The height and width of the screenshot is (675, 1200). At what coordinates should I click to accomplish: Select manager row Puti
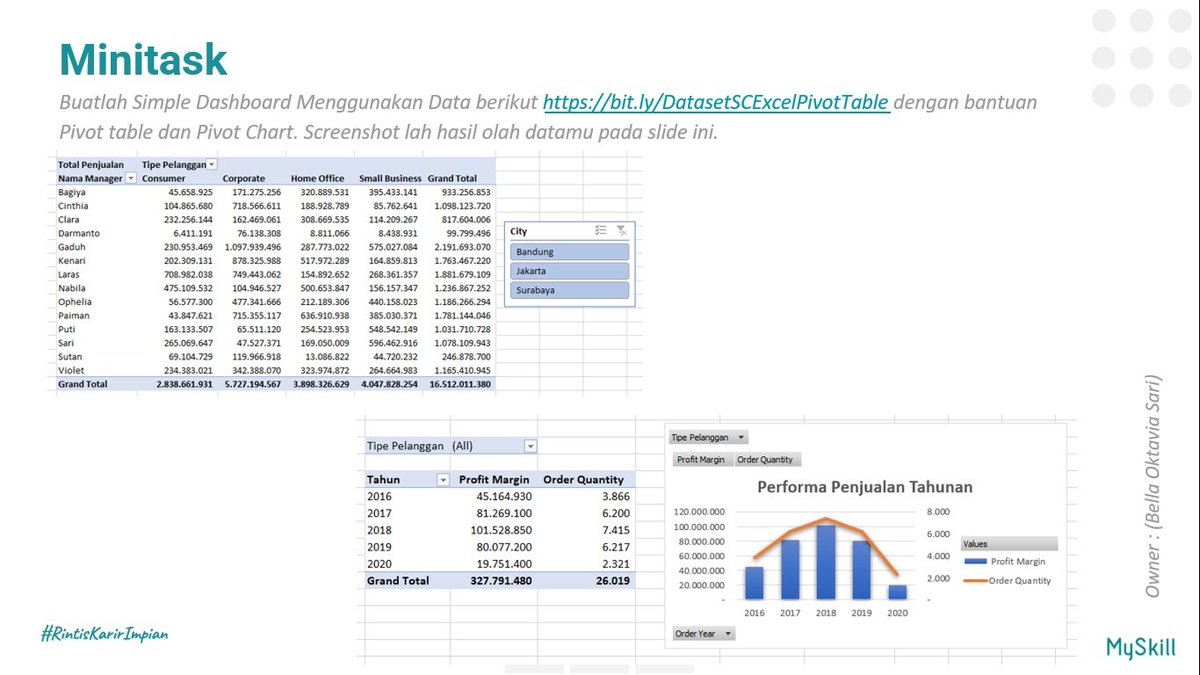(x=275, y=329)
